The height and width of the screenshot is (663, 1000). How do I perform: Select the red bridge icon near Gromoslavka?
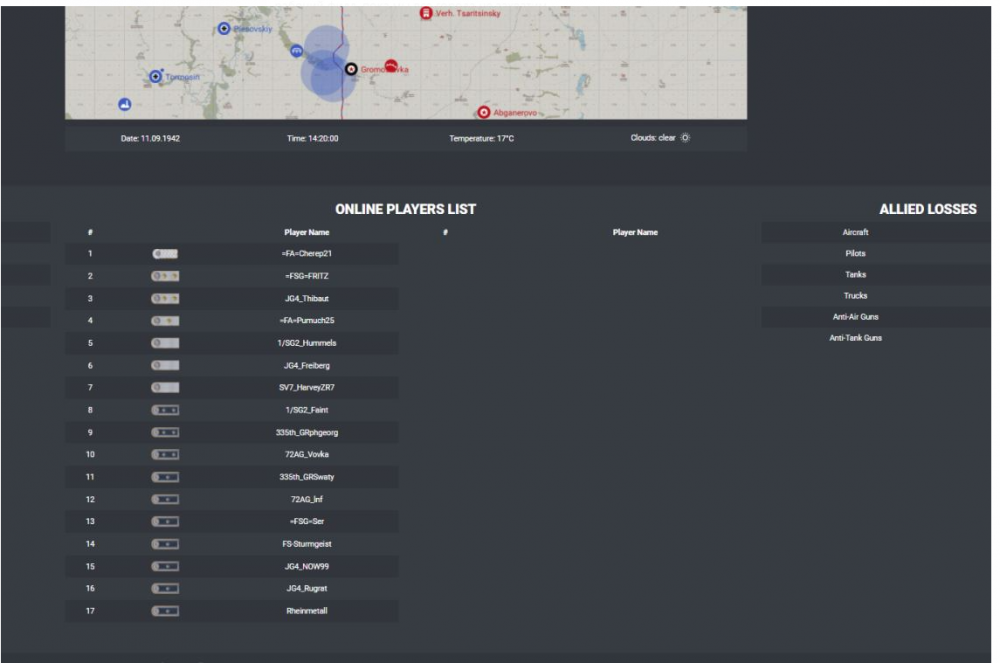pyautogui.click(x=391, y=66)
